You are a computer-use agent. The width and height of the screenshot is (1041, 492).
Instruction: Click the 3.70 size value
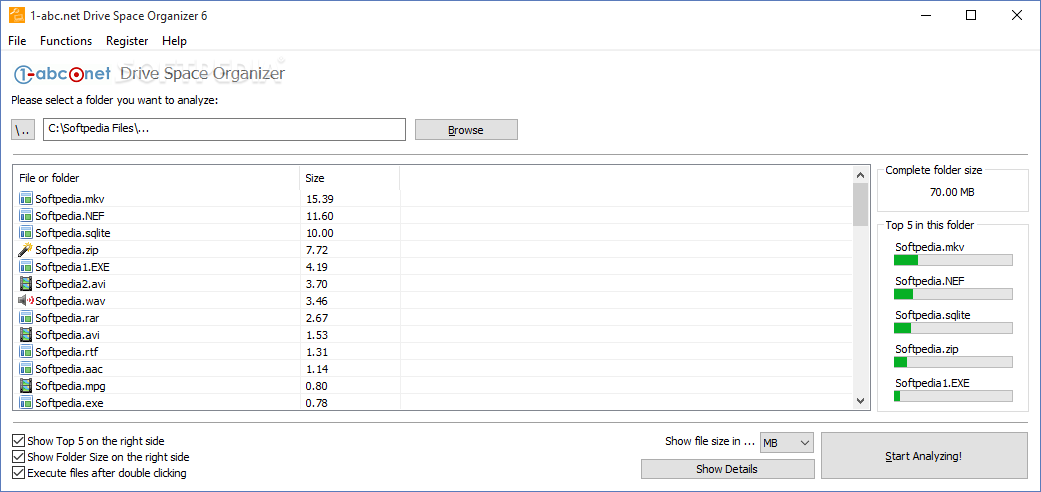(317, 284)
